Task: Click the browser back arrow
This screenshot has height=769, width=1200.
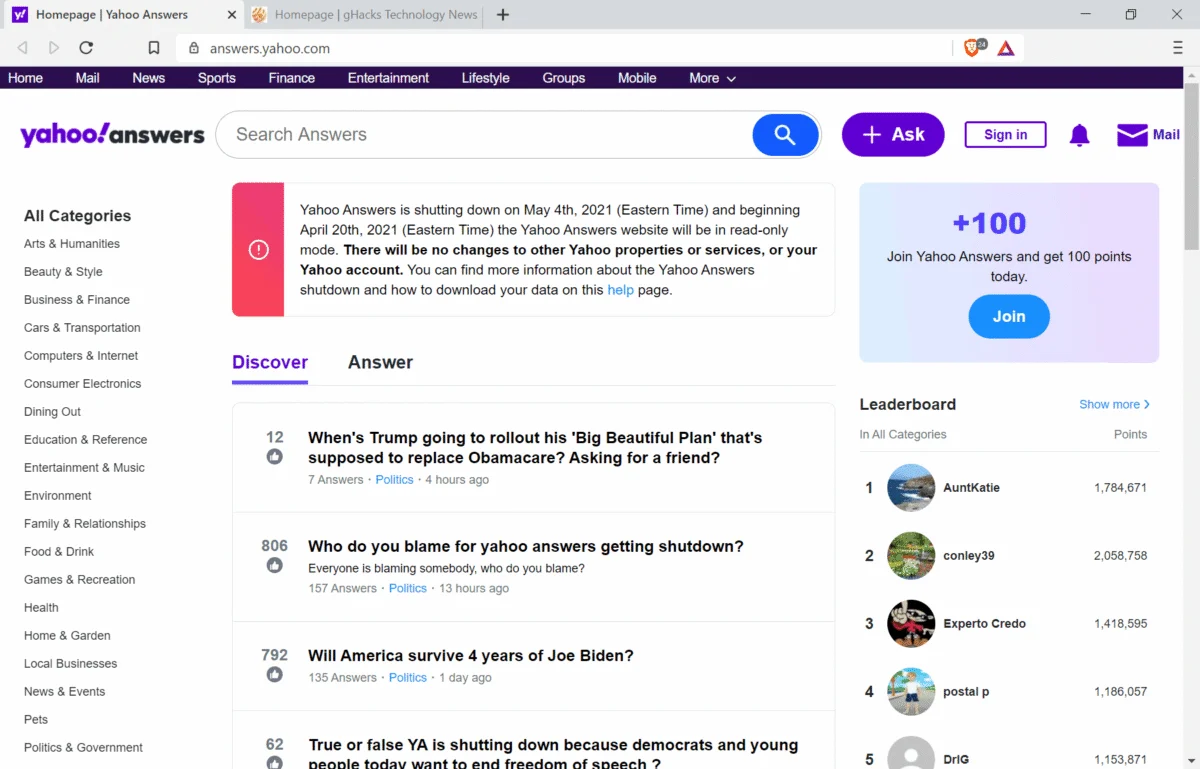Action: click(x=22, y=48)
